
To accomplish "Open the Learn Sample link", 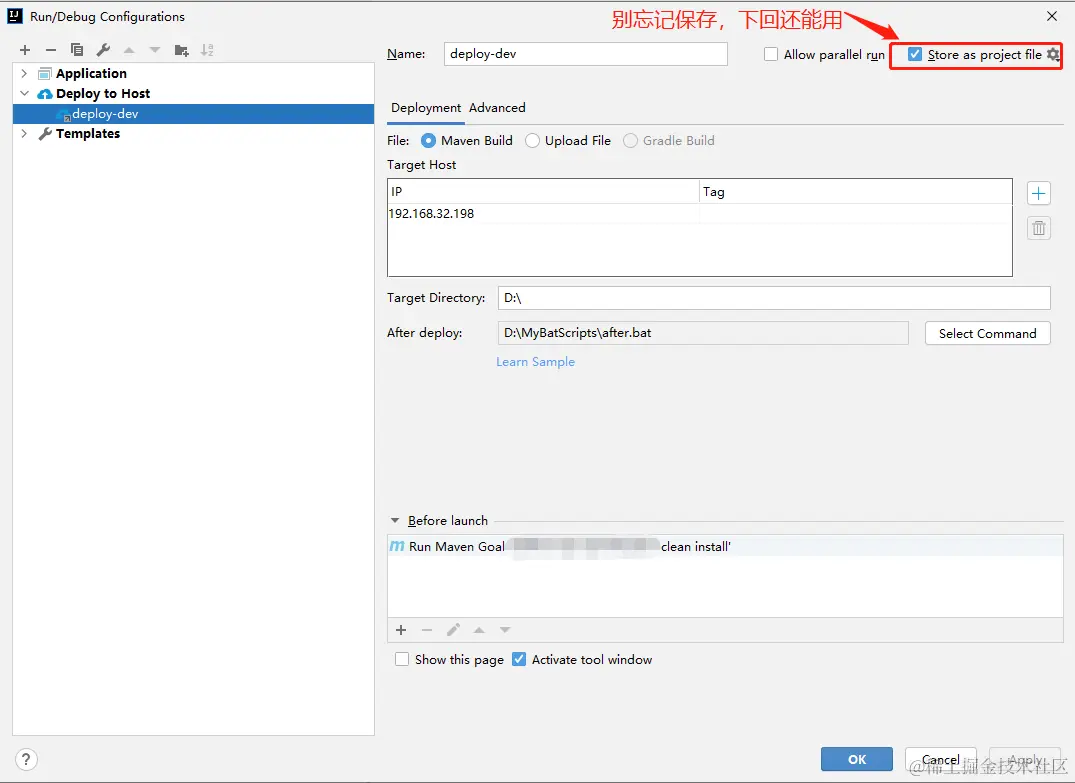I will (535, 362).
